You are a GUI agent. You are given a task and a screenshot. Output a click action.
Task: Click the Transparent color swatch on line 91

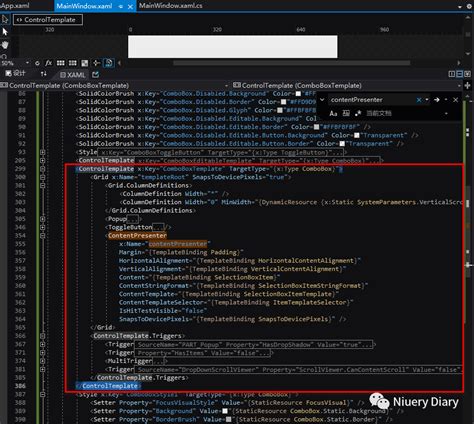pyautogui.click(x=357, y=135)
